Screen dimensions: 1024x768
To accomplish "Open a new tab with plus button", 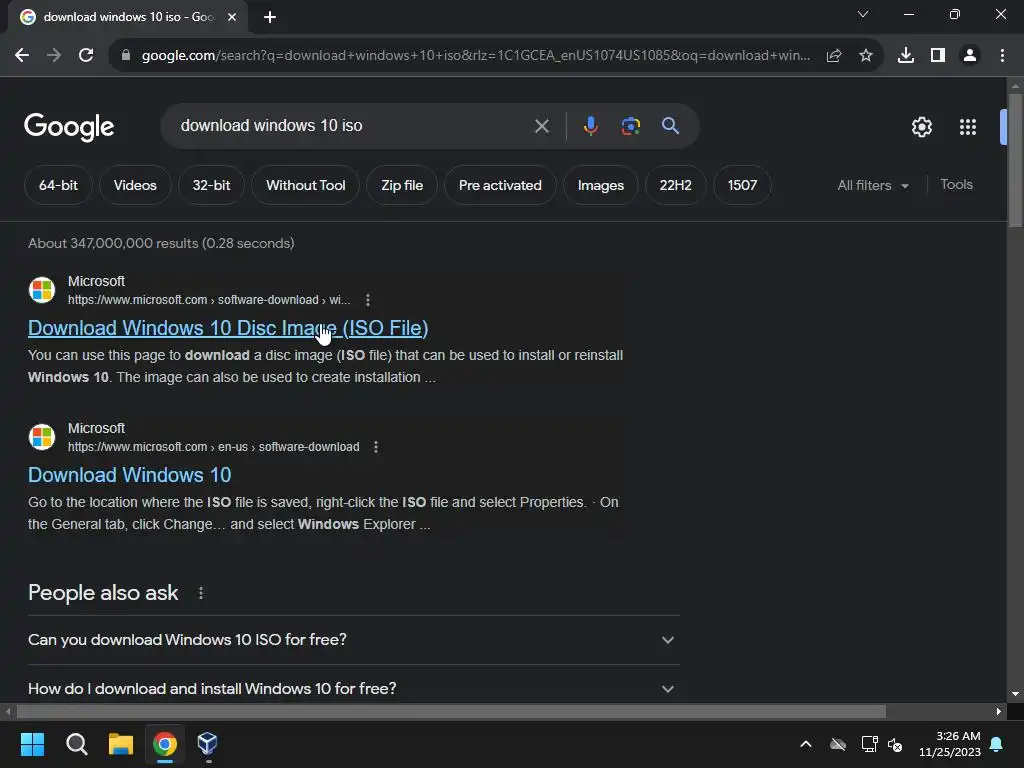I will click(x=270, y=17).
